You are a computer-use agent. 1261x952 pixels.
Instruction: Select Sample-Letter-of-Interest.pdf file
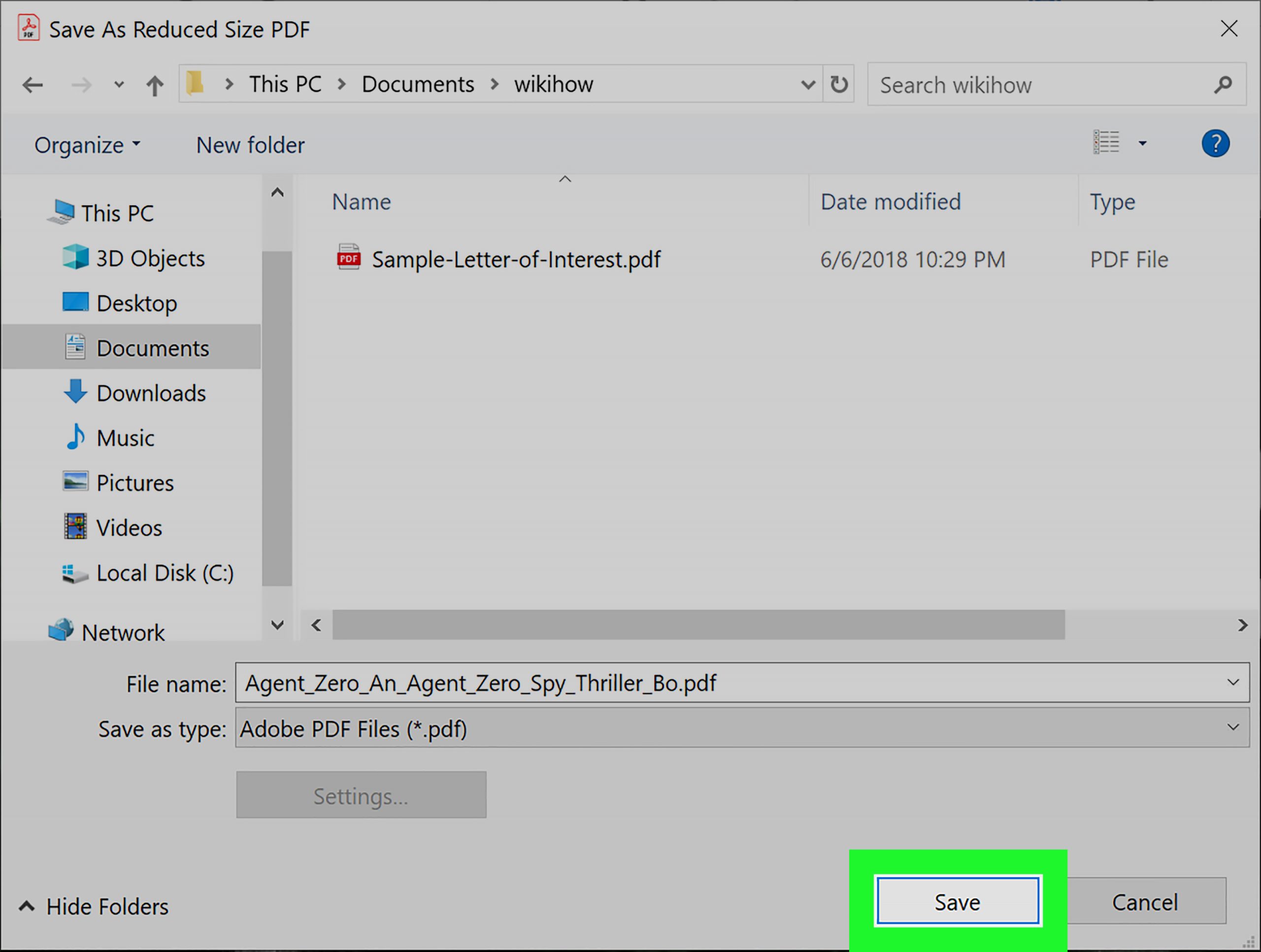[x=517, y=260]
